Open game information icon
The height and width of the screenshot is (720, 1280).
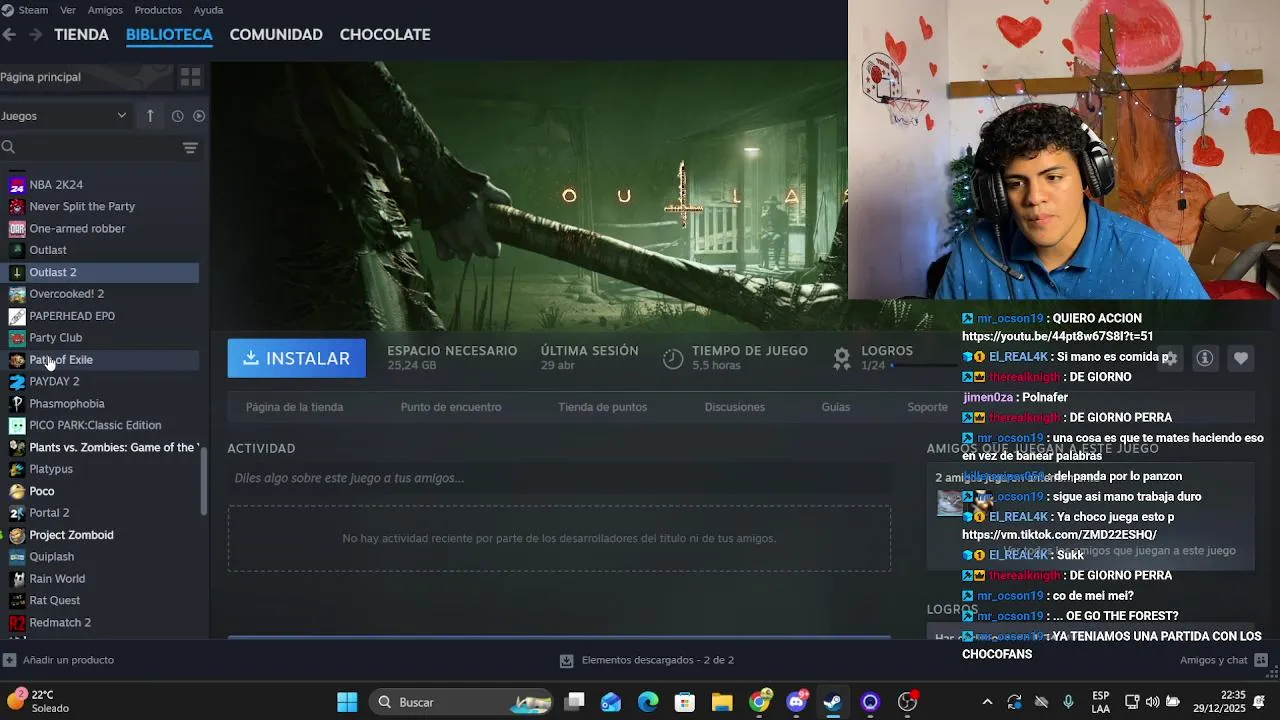pyautogui.click(x=1205, y=358)
